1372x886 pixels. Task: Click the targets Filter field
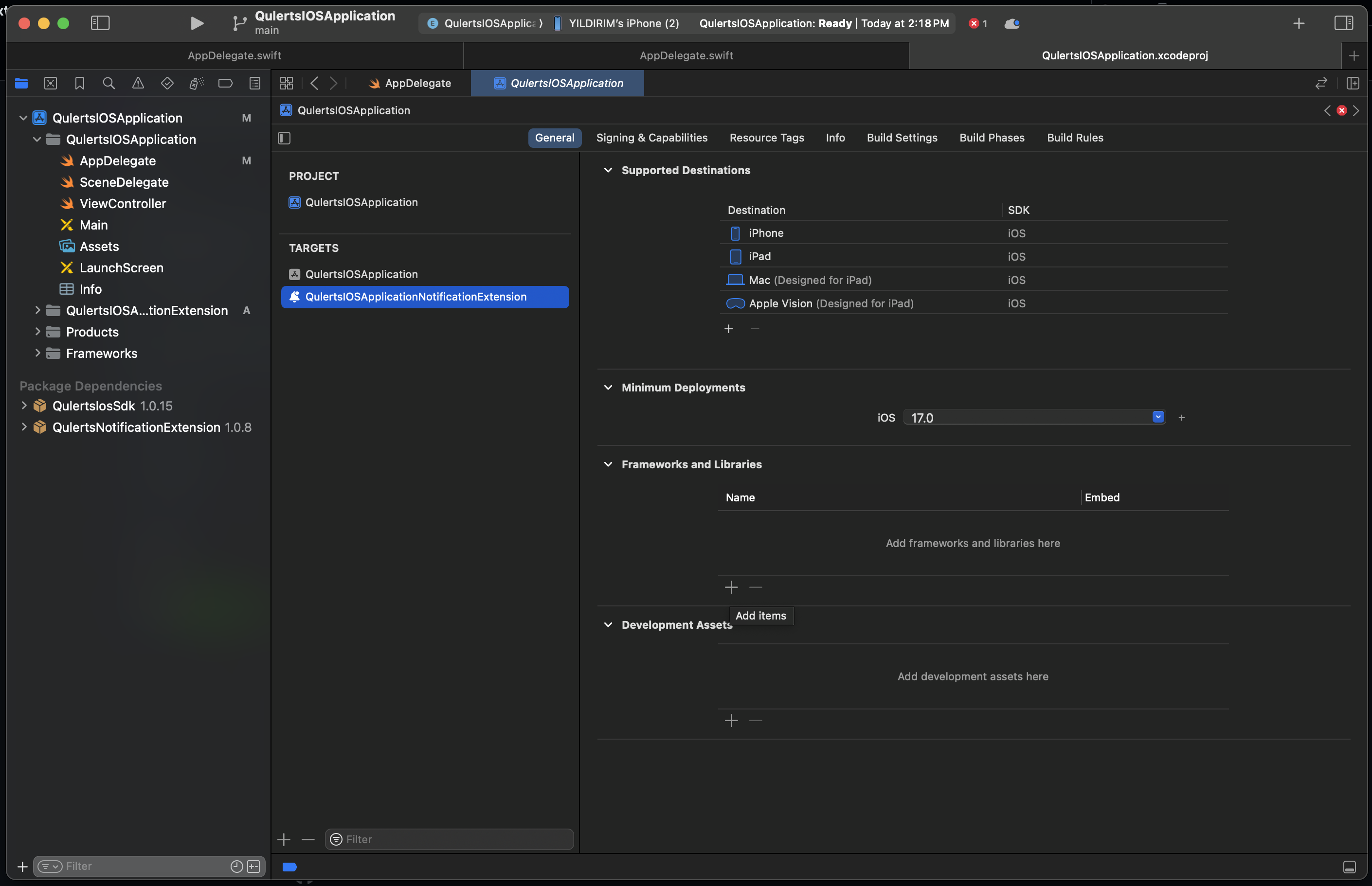(x=449, y=839)
